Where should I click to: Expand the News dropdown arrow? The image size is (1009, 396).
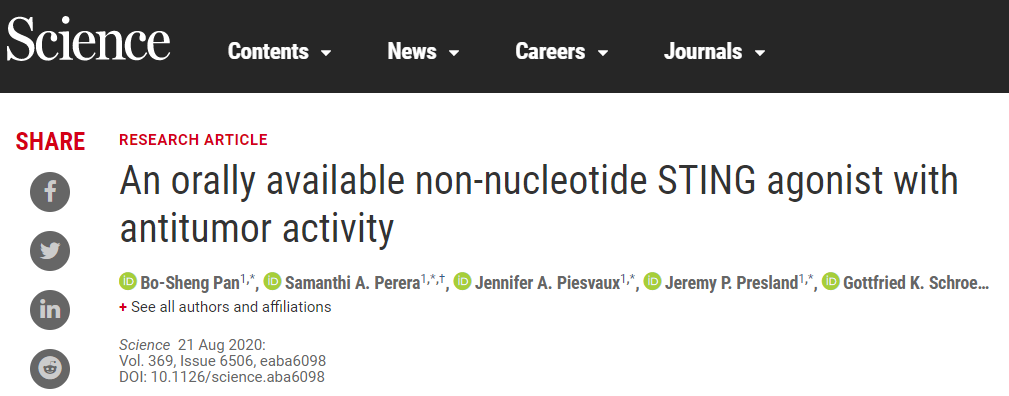point(454,53)
